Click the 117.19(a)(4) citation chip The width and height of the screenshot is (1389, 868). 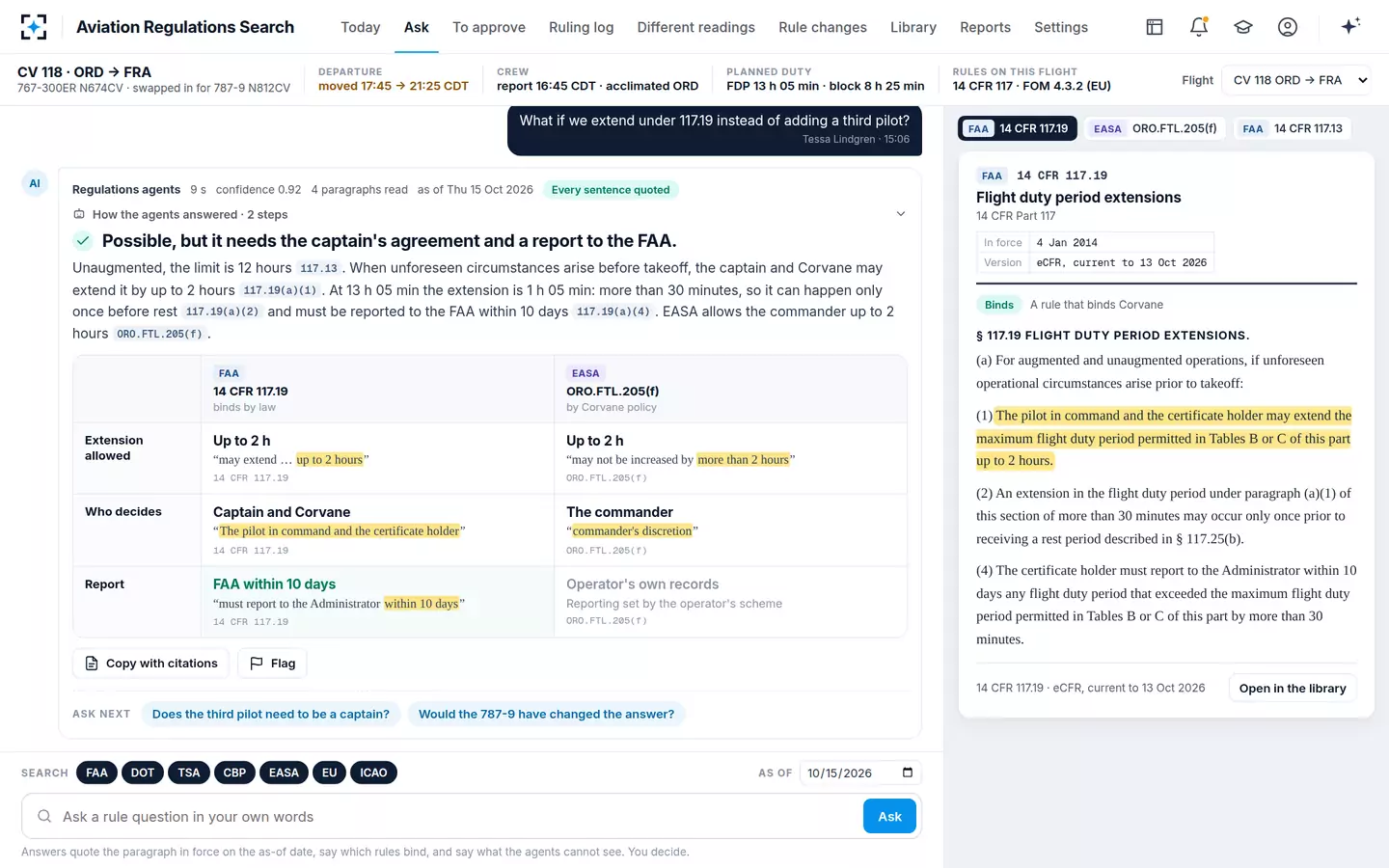click(613, 312)
